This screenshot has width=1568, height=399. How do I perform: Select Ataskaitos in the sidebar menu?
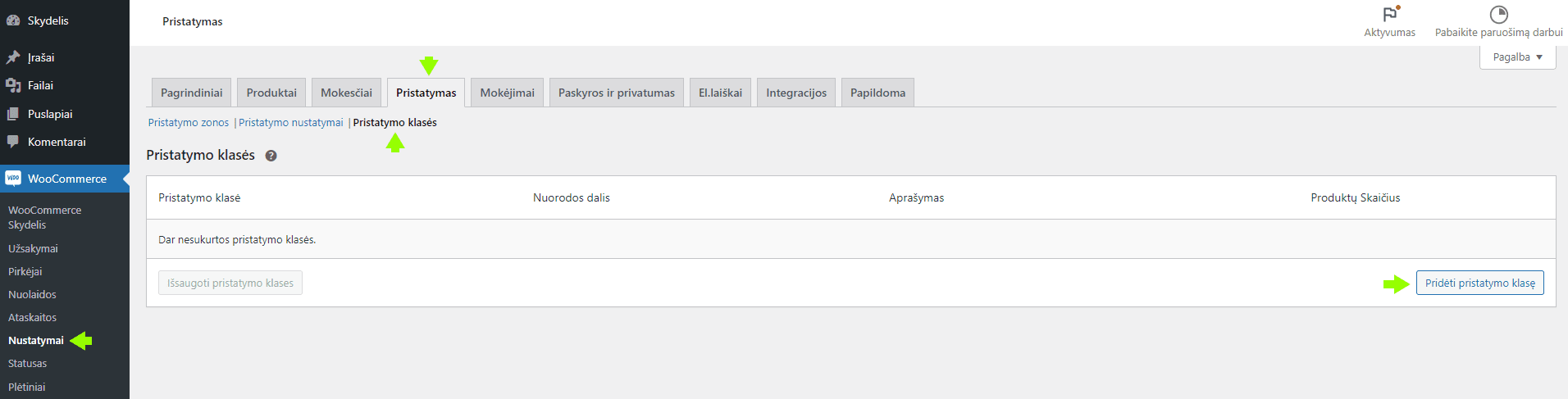click(x=32, y=317)
